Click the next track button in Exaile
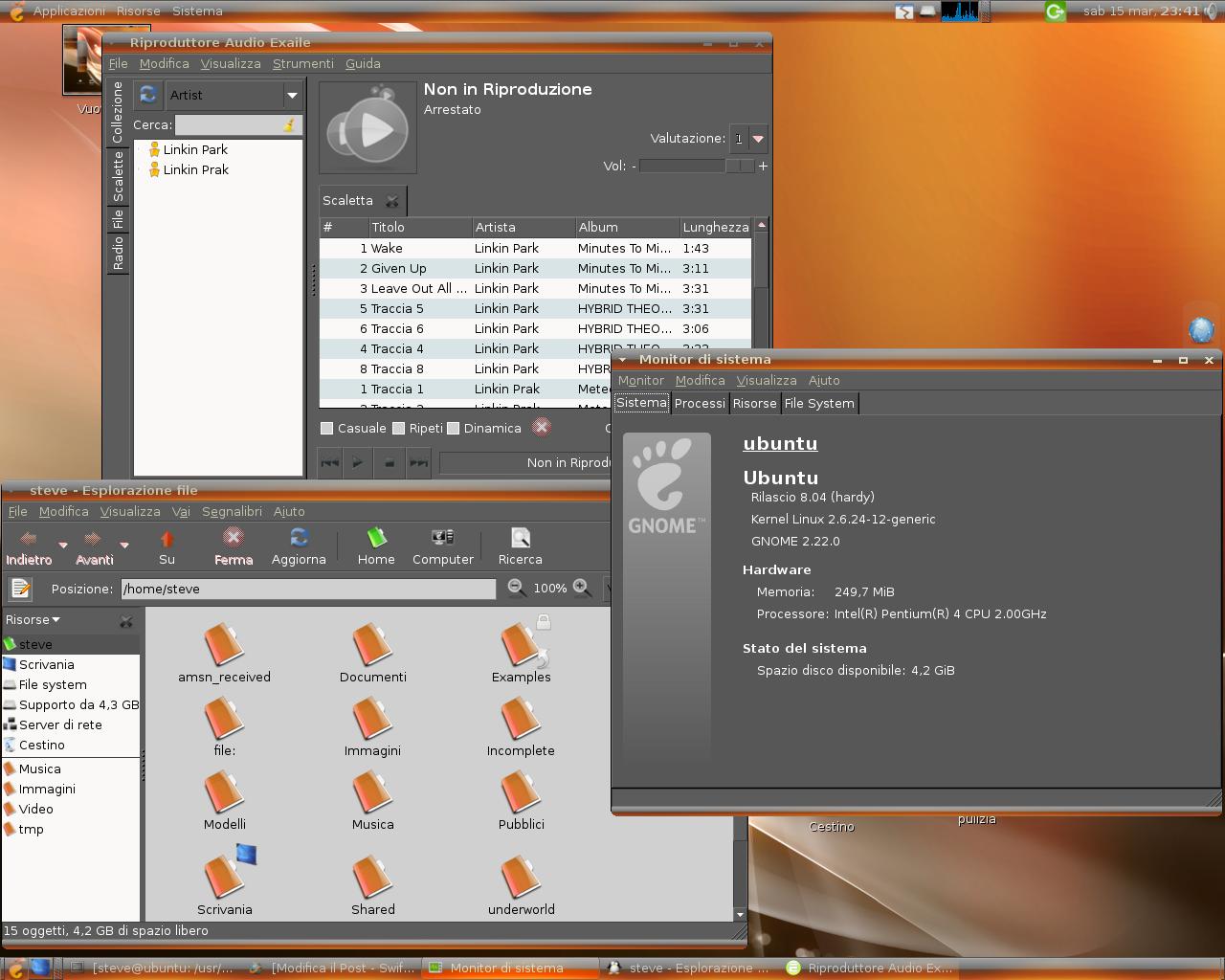The image size is (1225, 980). click(418, 463)
